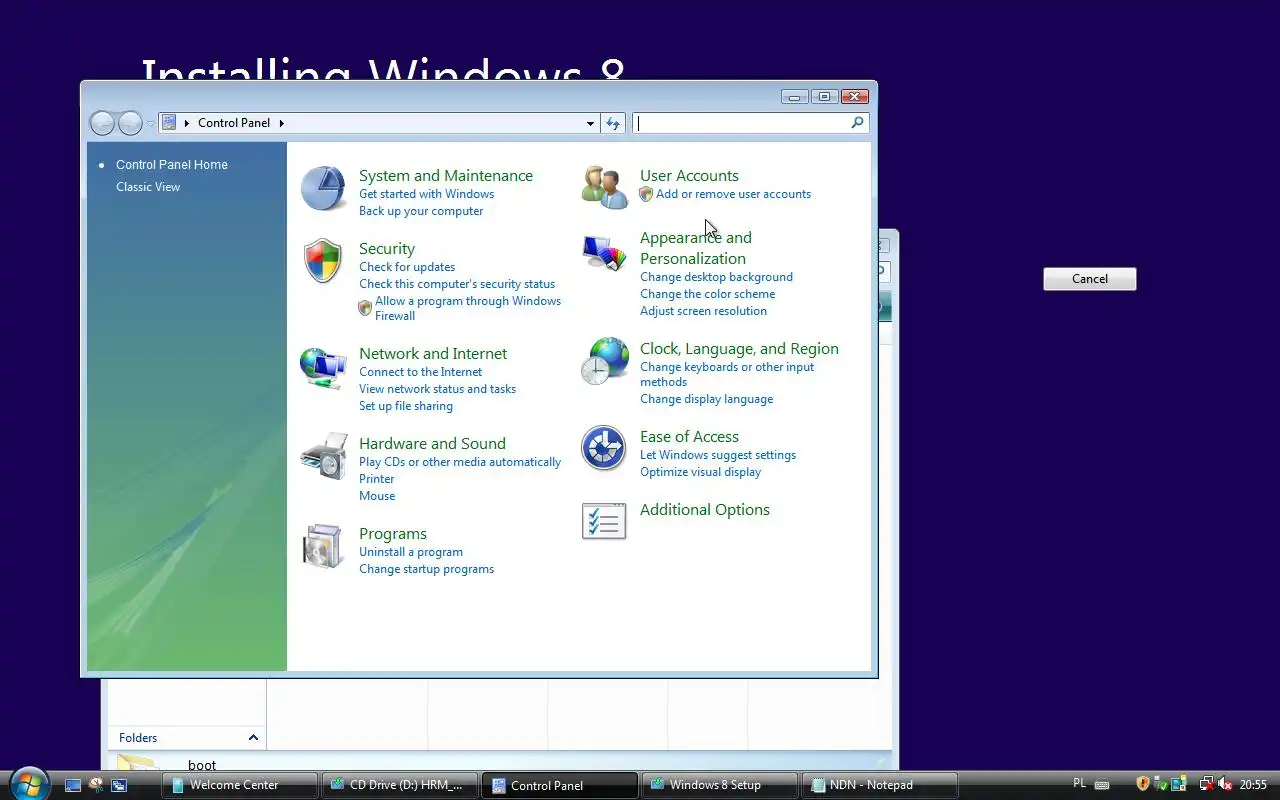The height and width of the screenshot is (800, 1280).
Task: Open the Windows Start orb
Action: coord(28,784)
